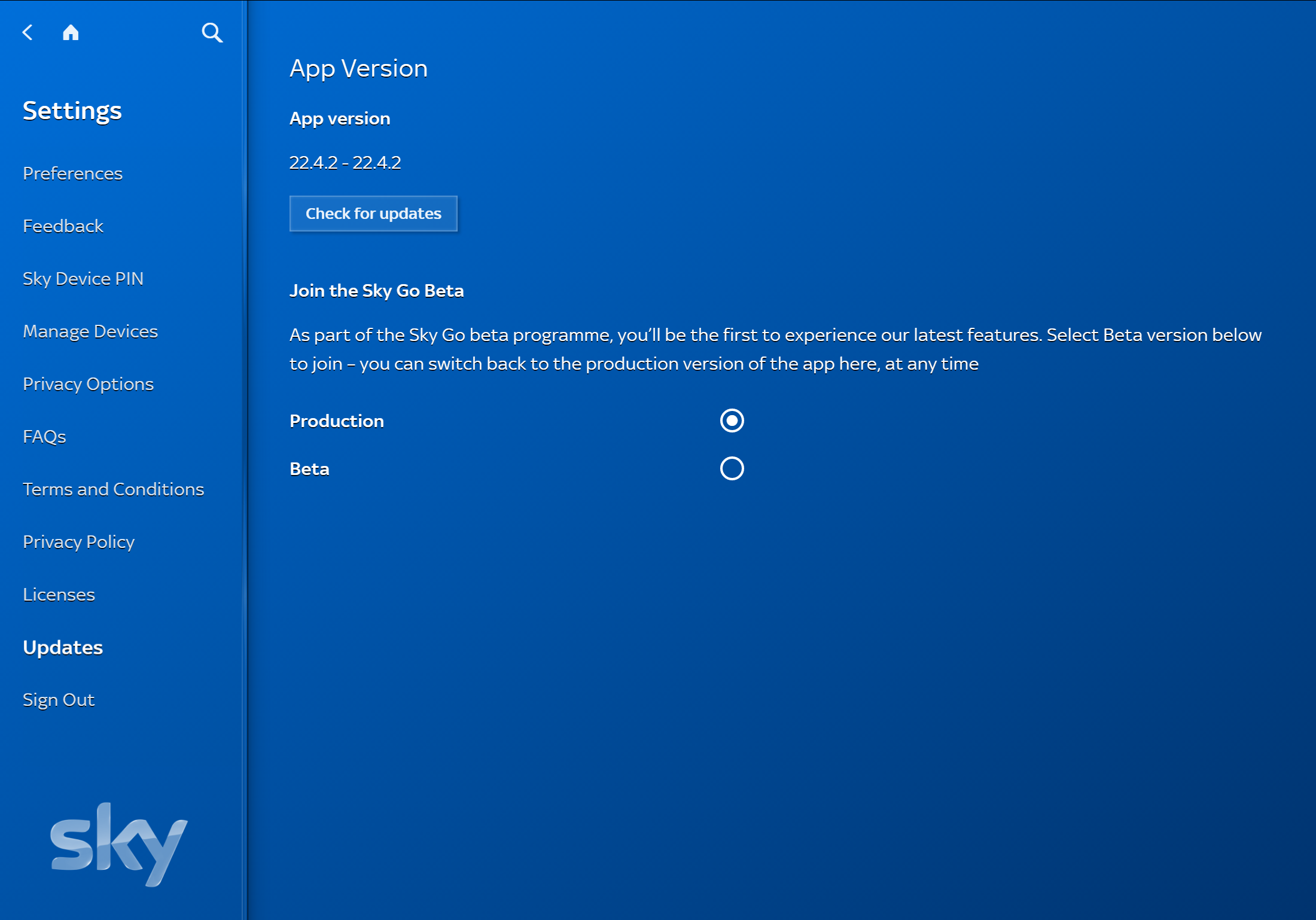Click the Check for updates button
The image size is (1316, 920).
click(x=373, y=214)
